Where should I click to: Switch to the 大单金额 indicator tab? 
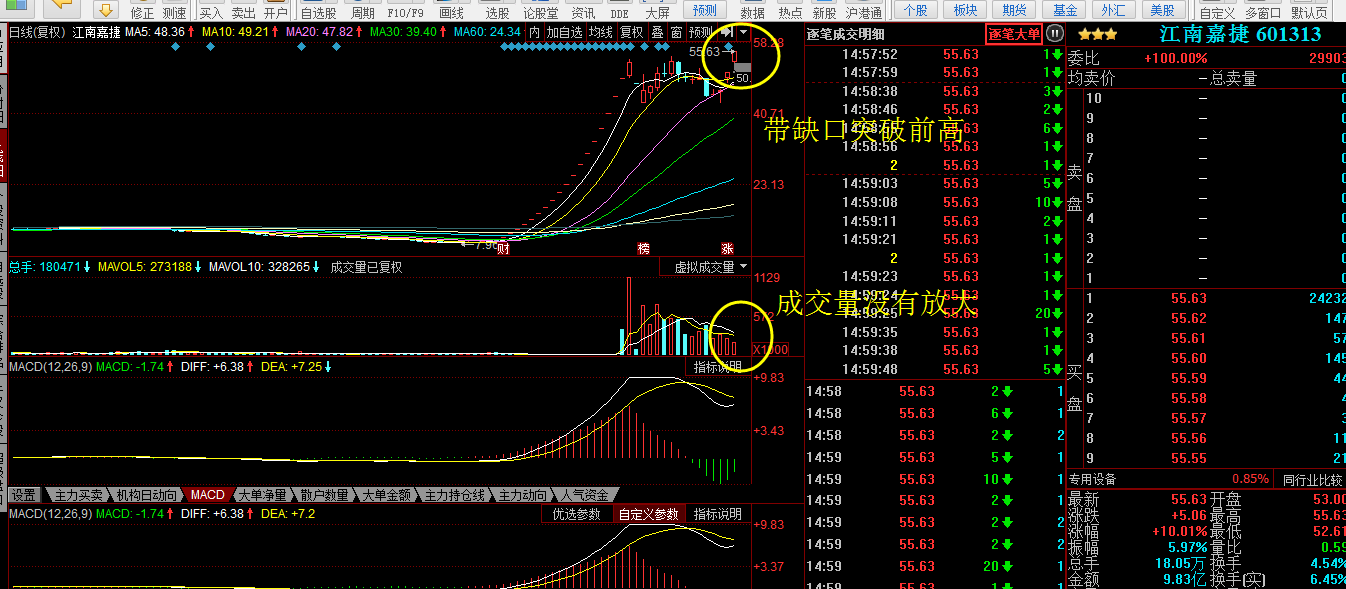(x=386, y=495)
